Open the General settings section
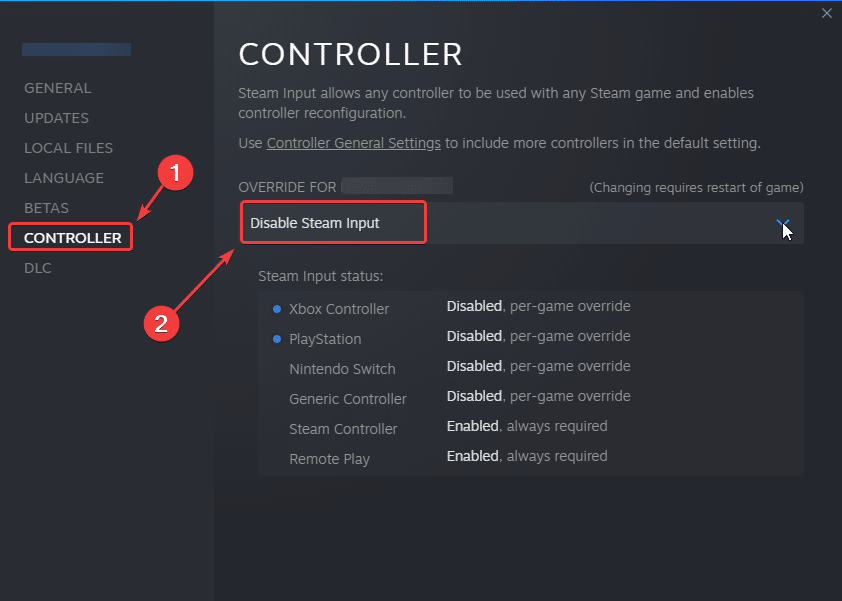This screenshot has width=842, height=601. (57, 88)
